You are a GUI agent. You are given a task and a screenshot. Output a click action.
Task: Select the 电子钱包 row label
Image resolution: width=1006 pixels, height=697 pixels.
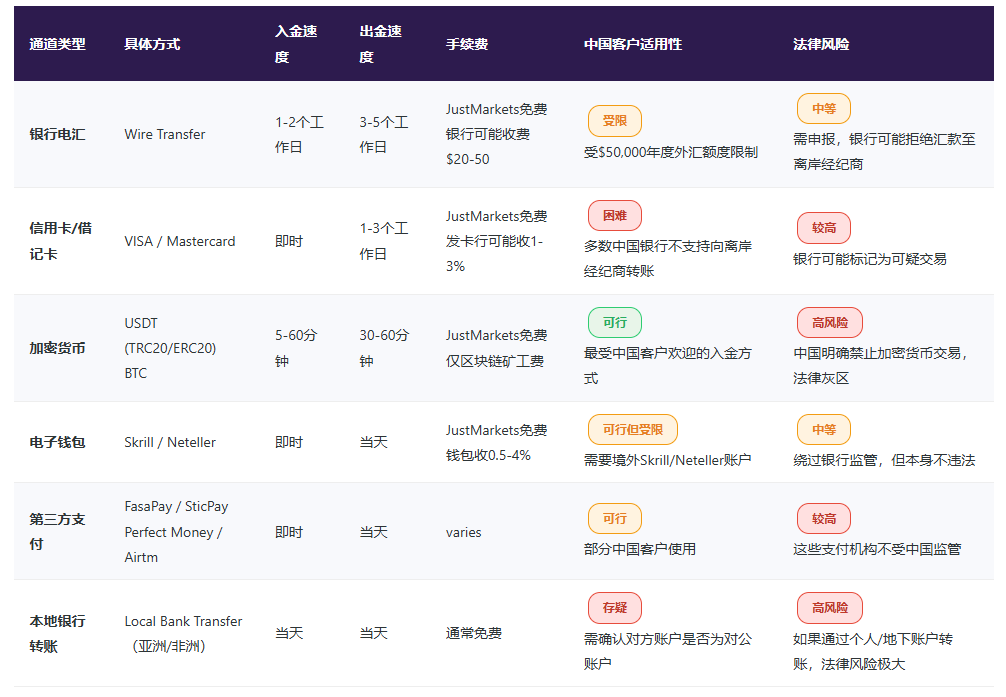point(57,442)
